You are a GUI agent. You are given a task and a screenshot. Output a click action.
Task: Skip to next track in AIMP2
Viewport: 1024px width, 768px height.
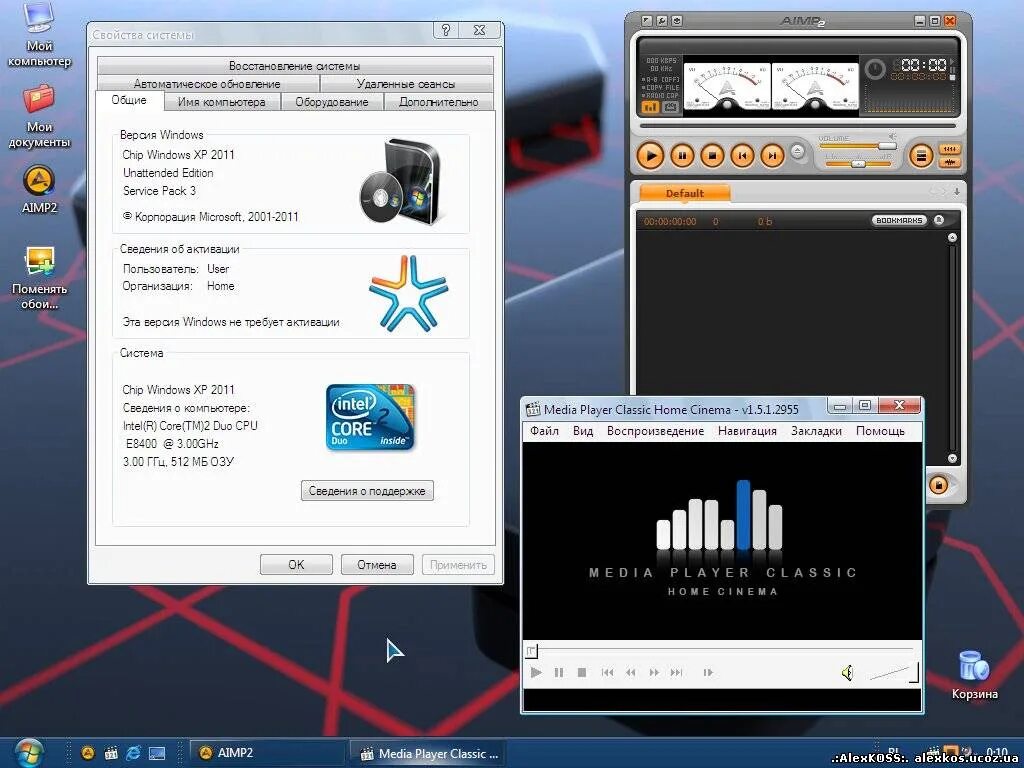[x=772, y=156]
